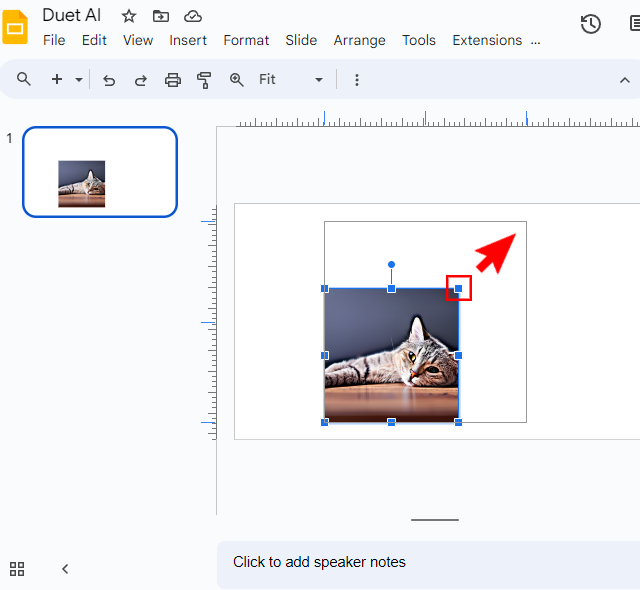Click the bottom-middle image handle
640x590 pixels.
tap(391, 422)
